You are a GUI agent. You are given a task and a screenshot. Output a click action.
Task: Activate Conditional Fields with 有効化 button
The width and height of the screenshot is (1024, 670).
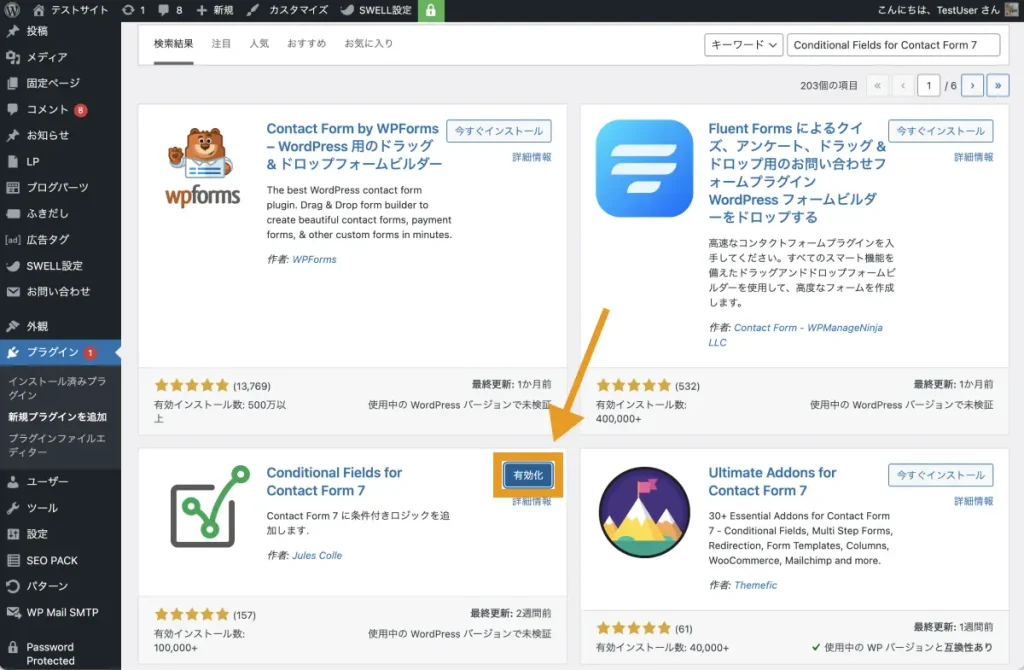(x=528, y=476)
